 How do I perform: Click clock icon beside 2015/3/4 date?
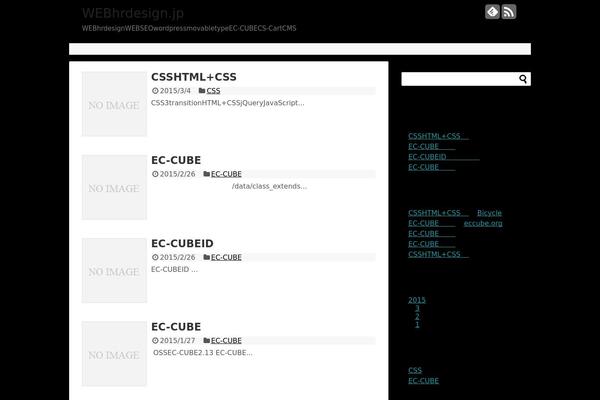tap(155, 91)
